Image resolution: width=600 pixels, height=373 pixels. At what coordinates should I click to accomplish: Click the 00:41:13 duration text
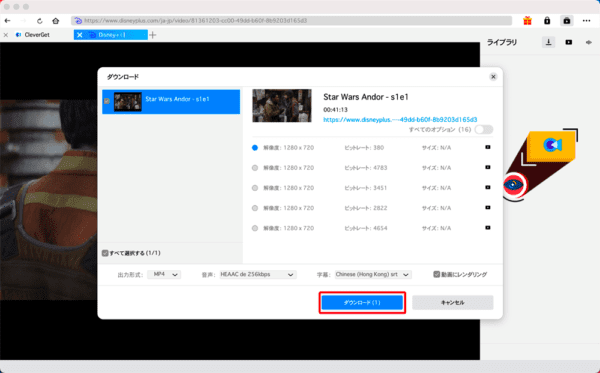coord(336,110)
